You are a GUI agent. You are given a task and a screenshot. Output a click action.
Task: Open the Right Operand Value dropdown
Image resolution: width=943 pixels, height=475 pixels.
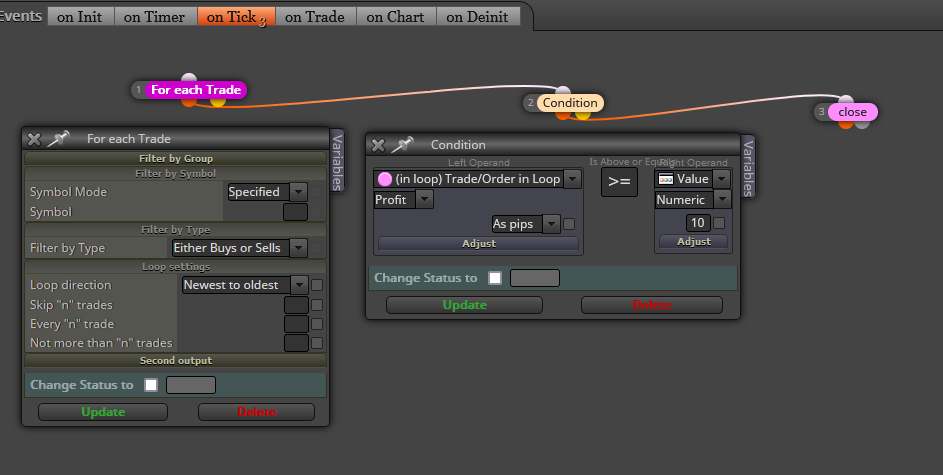(x=692, y=179)
